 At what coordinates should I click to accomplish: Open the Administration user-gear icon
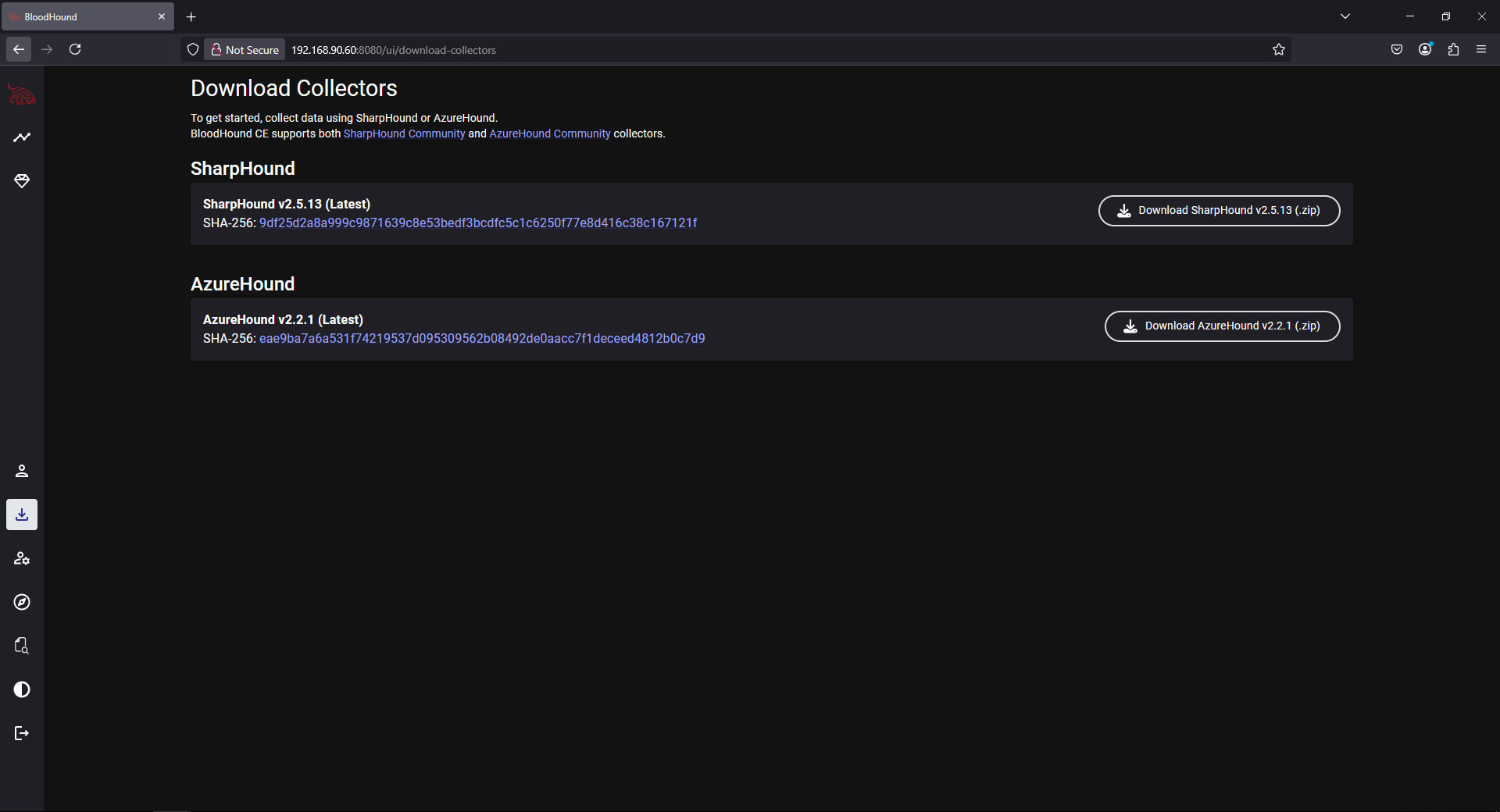tap(22, 558)
